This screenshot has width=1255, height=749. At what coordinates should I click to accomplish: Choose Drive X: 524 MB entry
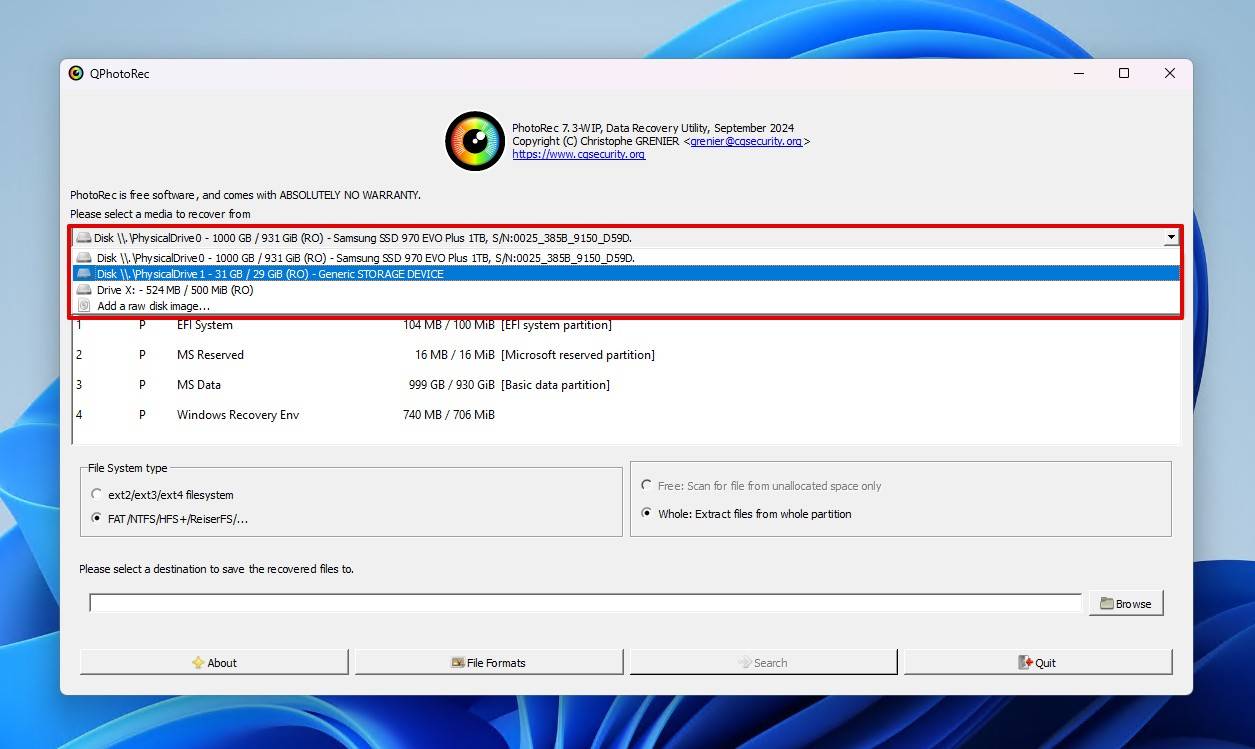(626, 290)
